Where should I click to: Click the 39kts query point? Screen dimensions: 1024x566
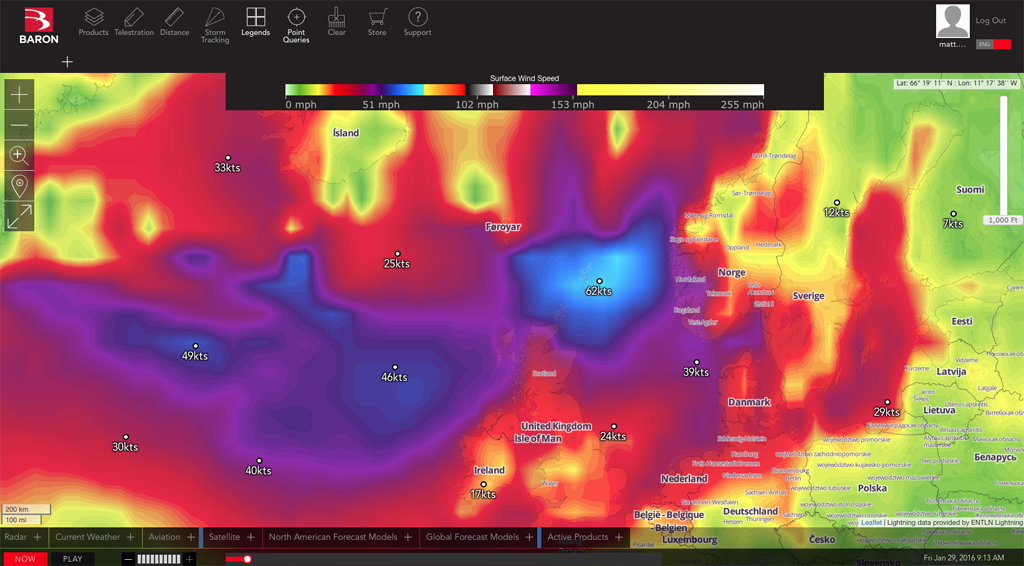click(696, 362)
